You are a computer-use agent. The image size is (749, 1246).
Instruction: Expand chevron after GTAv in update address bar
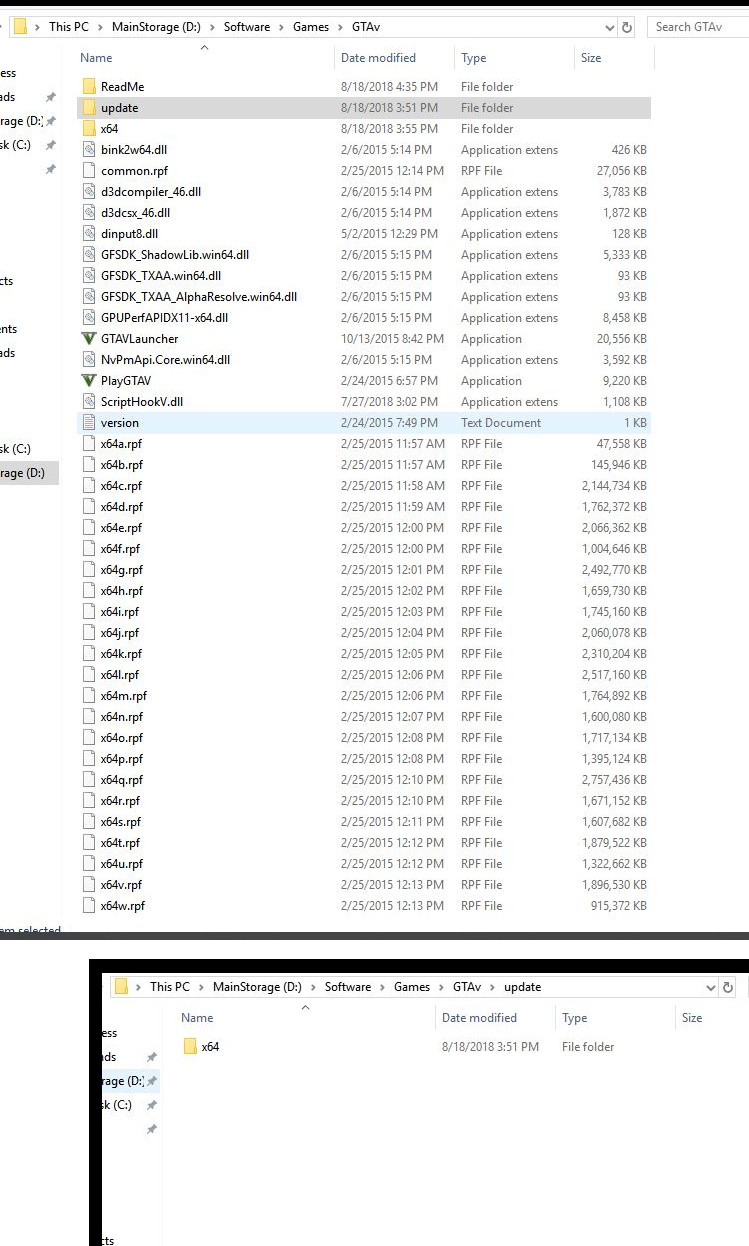(492, 987)
